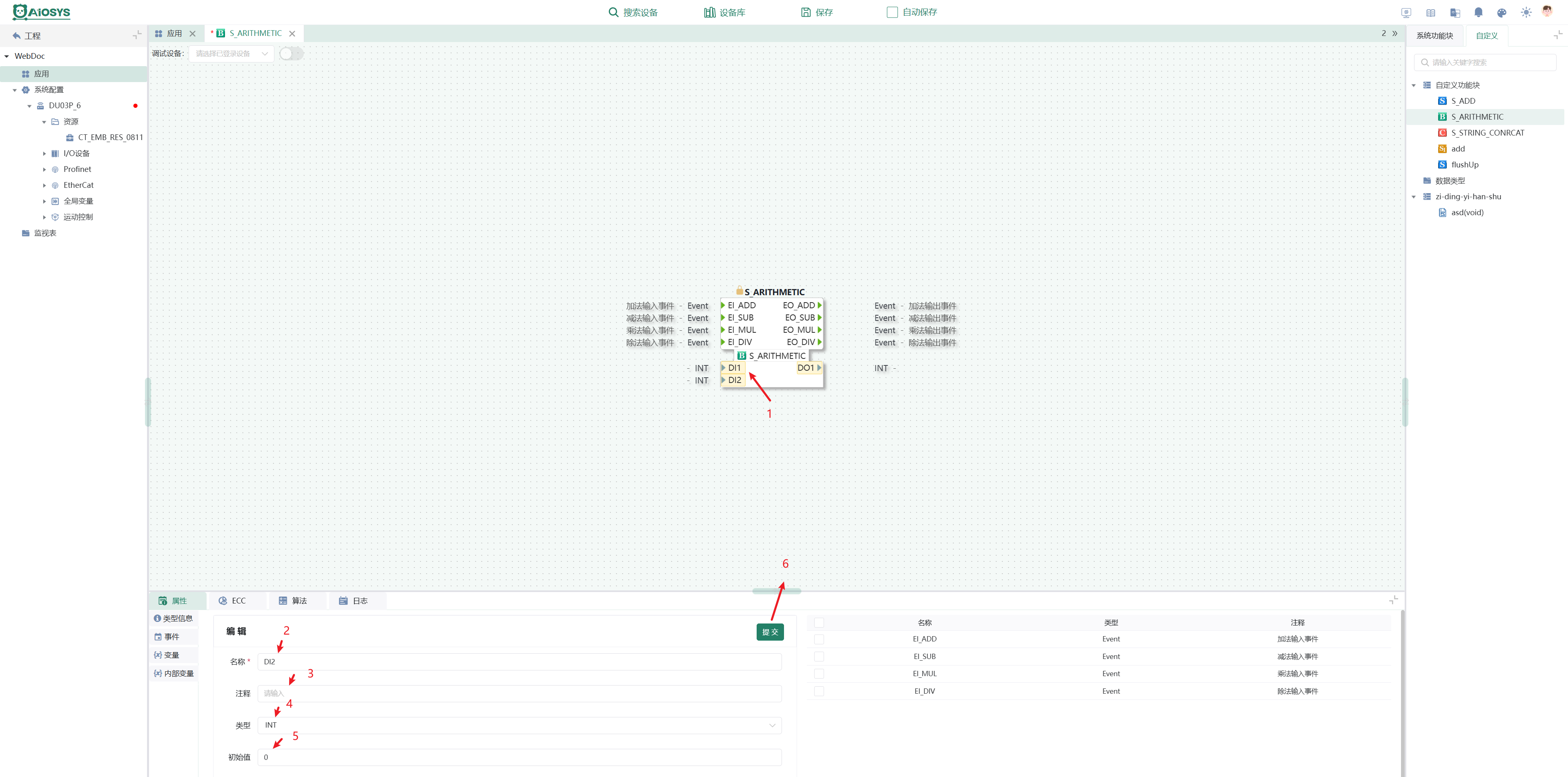Viewport: 1568px width, 777px height.
Task: Click the lock icon above S_ARITHMETIC block
Action: pyautogui.click(x=739, y=290)
